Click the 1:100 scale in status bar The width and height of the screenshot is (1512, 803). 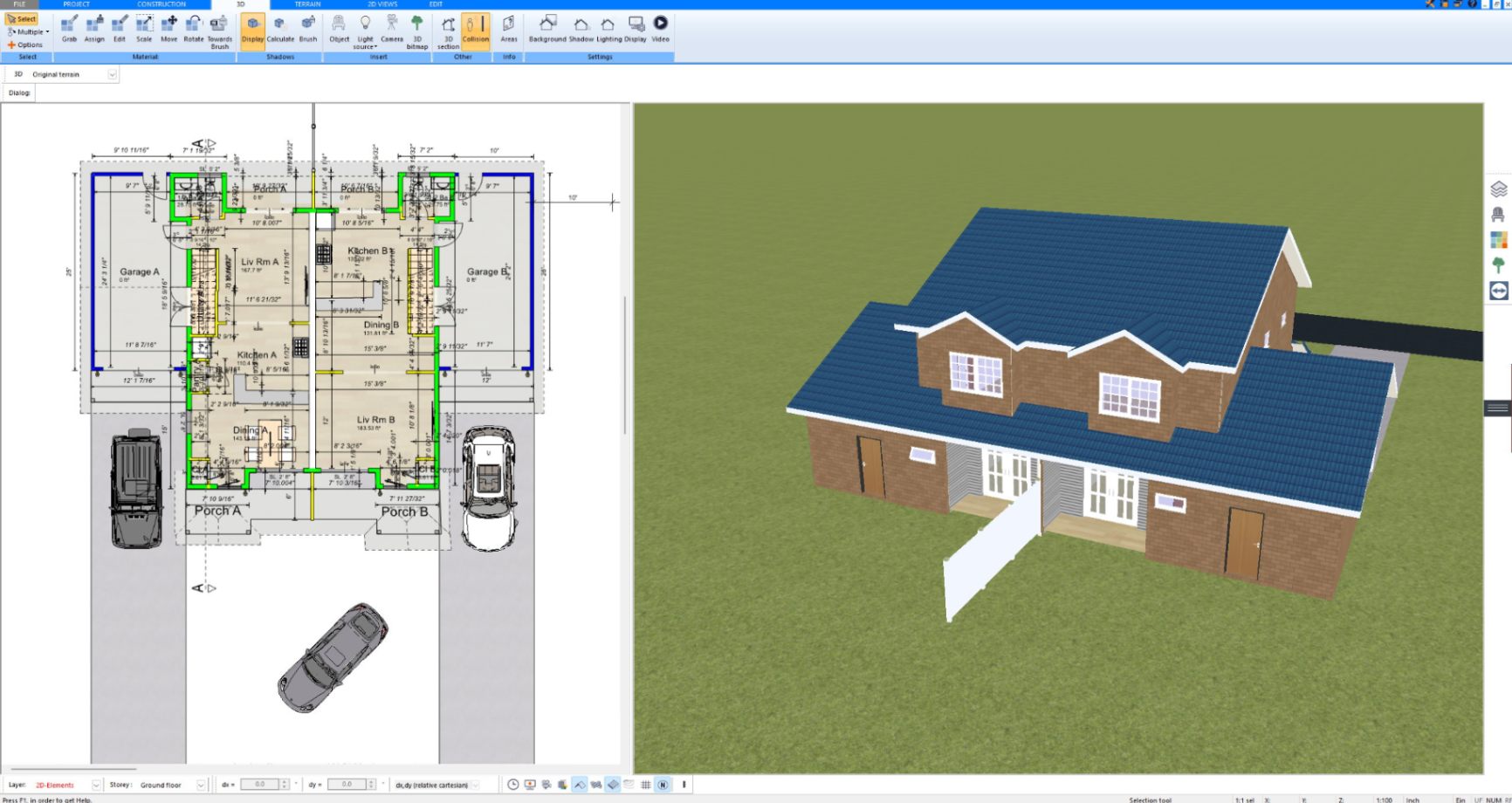coord(1385,800)
